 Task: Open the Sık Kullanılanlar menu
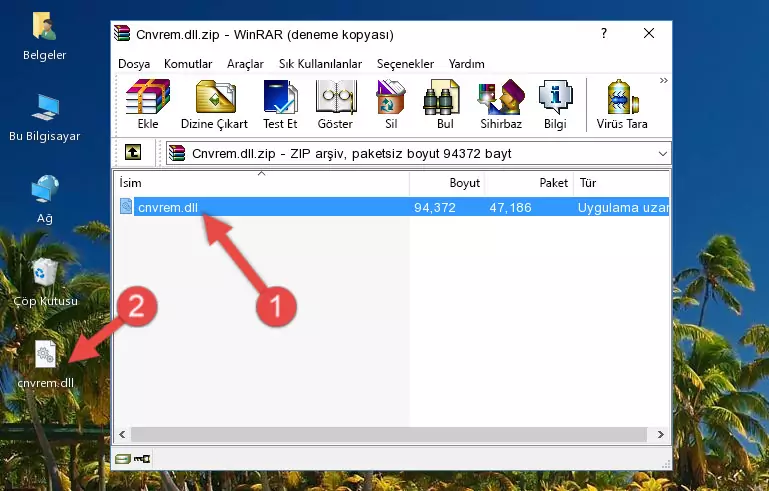point(320,64)
